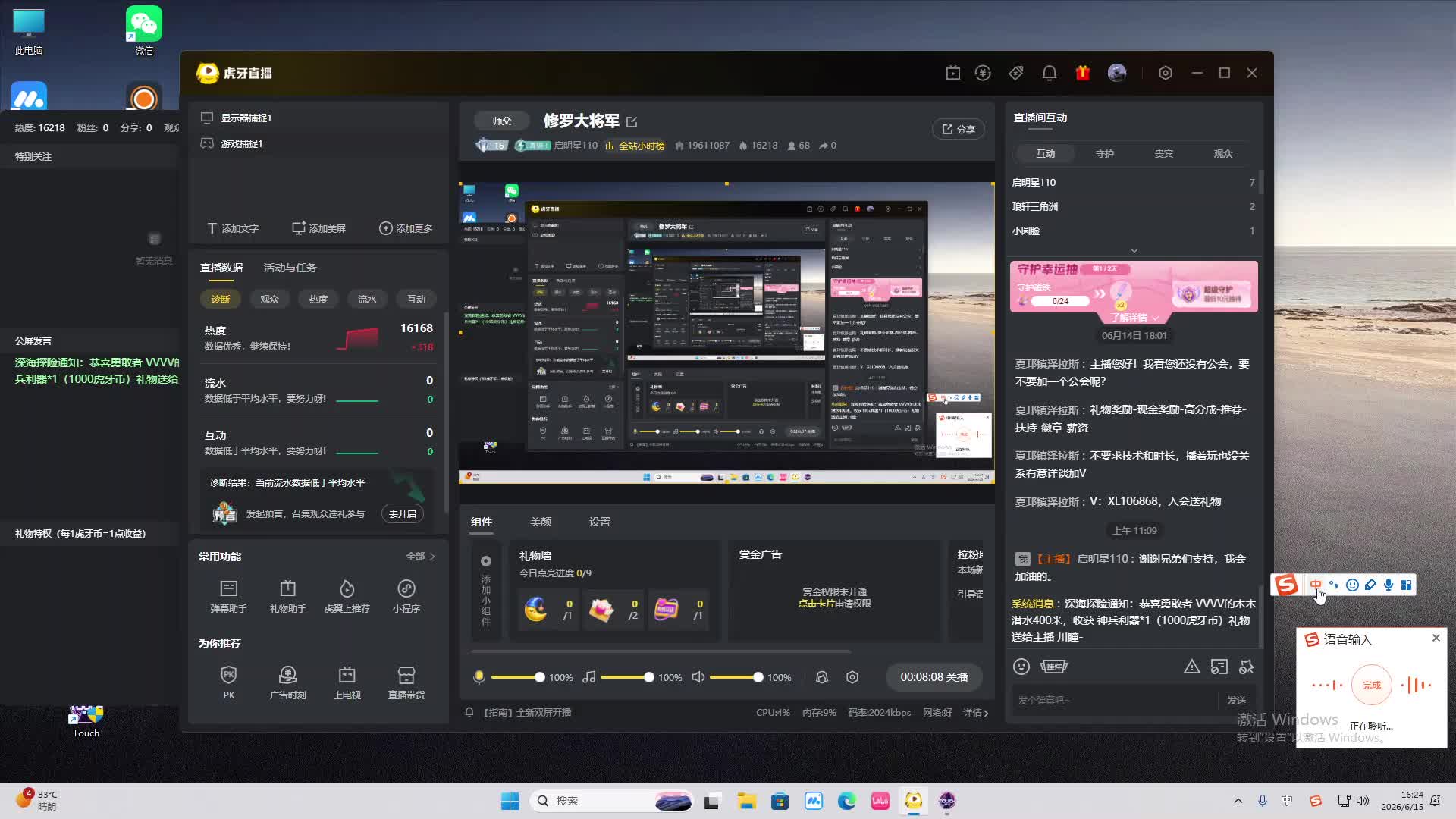Image resolution: width=1456 pixels, height=819 pixels.
Task: Expand 全部 common functions list
Action: (x=421, y=557)
